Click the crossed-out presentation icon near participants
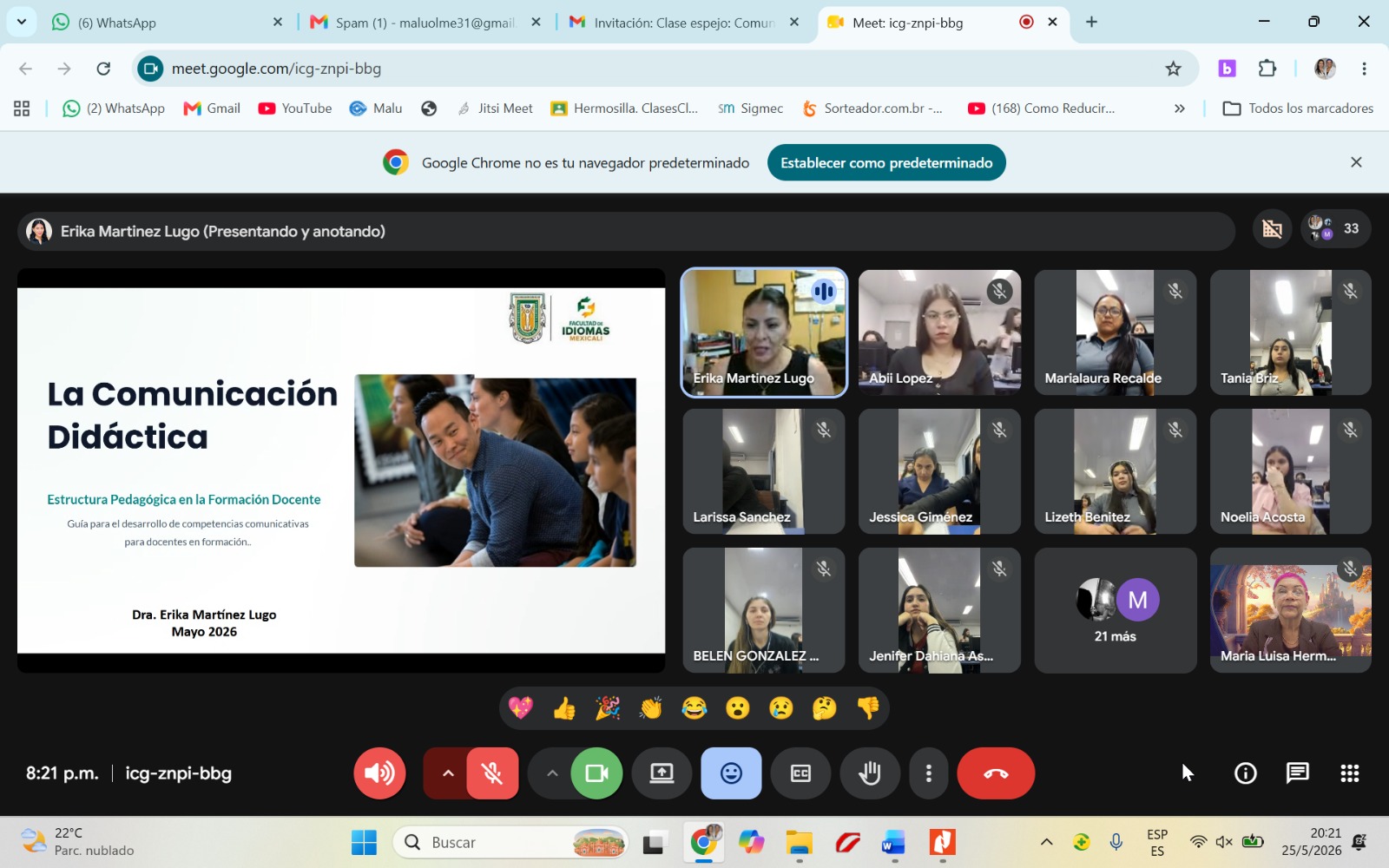1389x868 pixels. (1272, 228)
